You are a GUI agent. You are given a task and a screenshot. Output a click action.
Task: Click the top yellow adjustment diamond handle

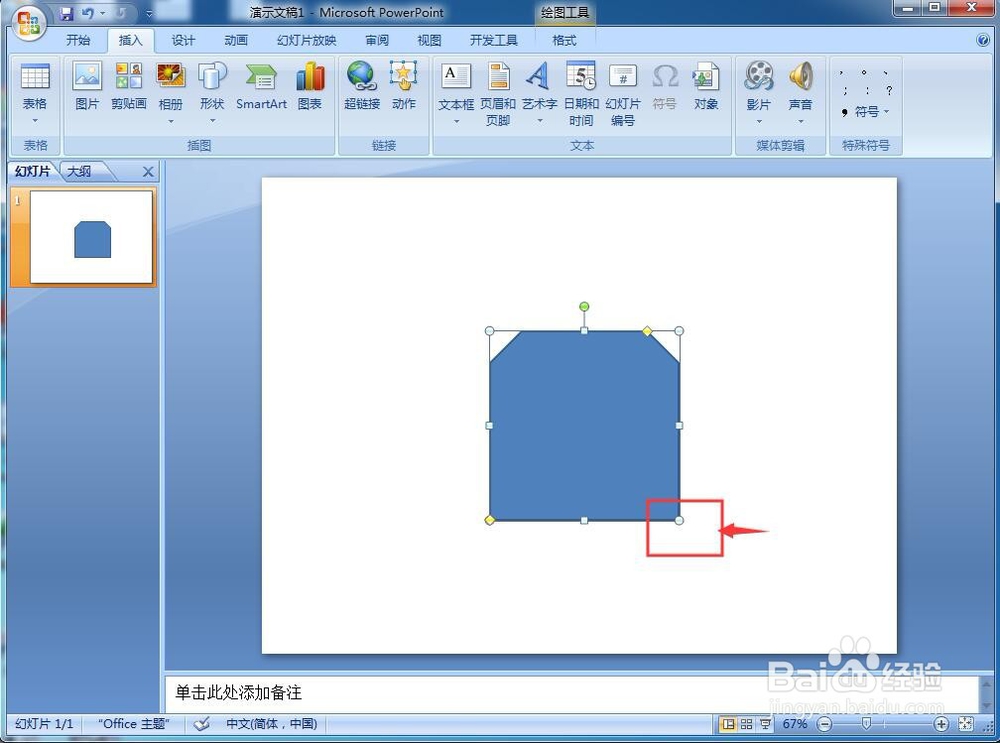tap(647, 331)
